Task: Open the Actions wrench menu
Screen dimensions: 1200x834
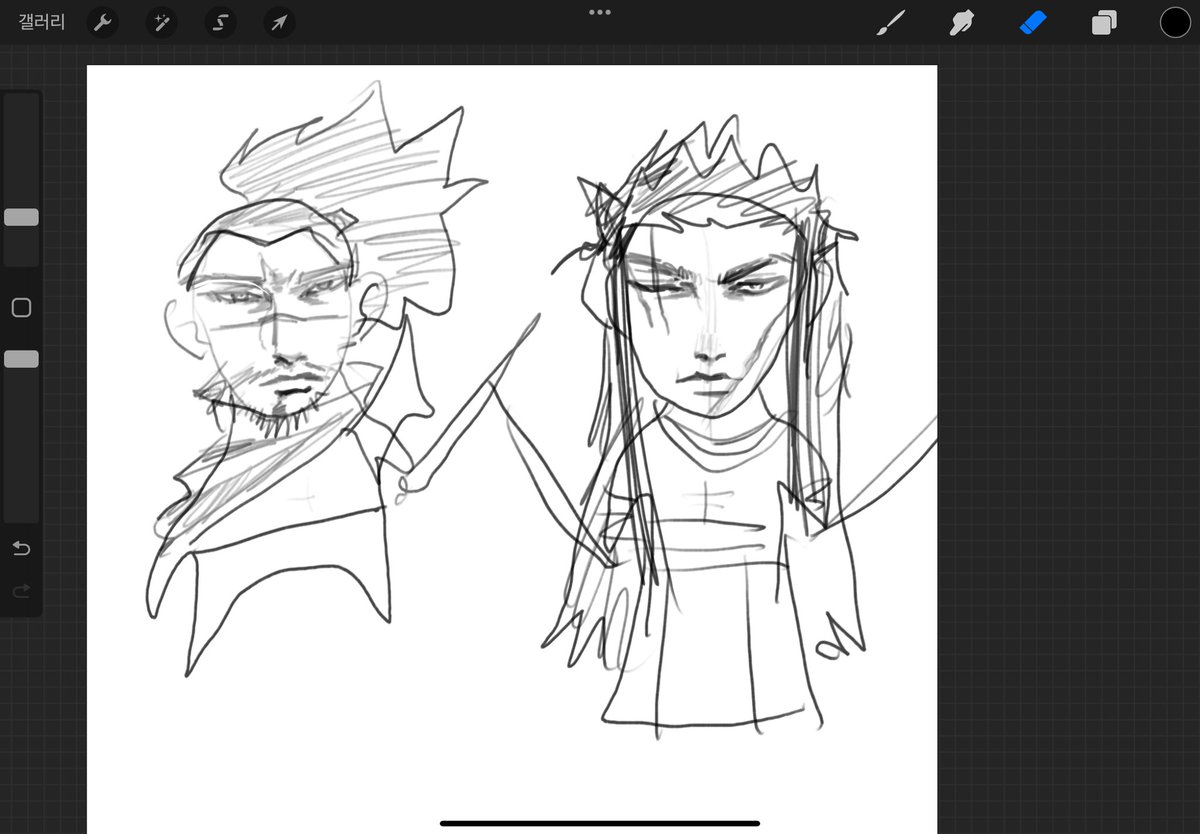Action: tap(103, 22)
